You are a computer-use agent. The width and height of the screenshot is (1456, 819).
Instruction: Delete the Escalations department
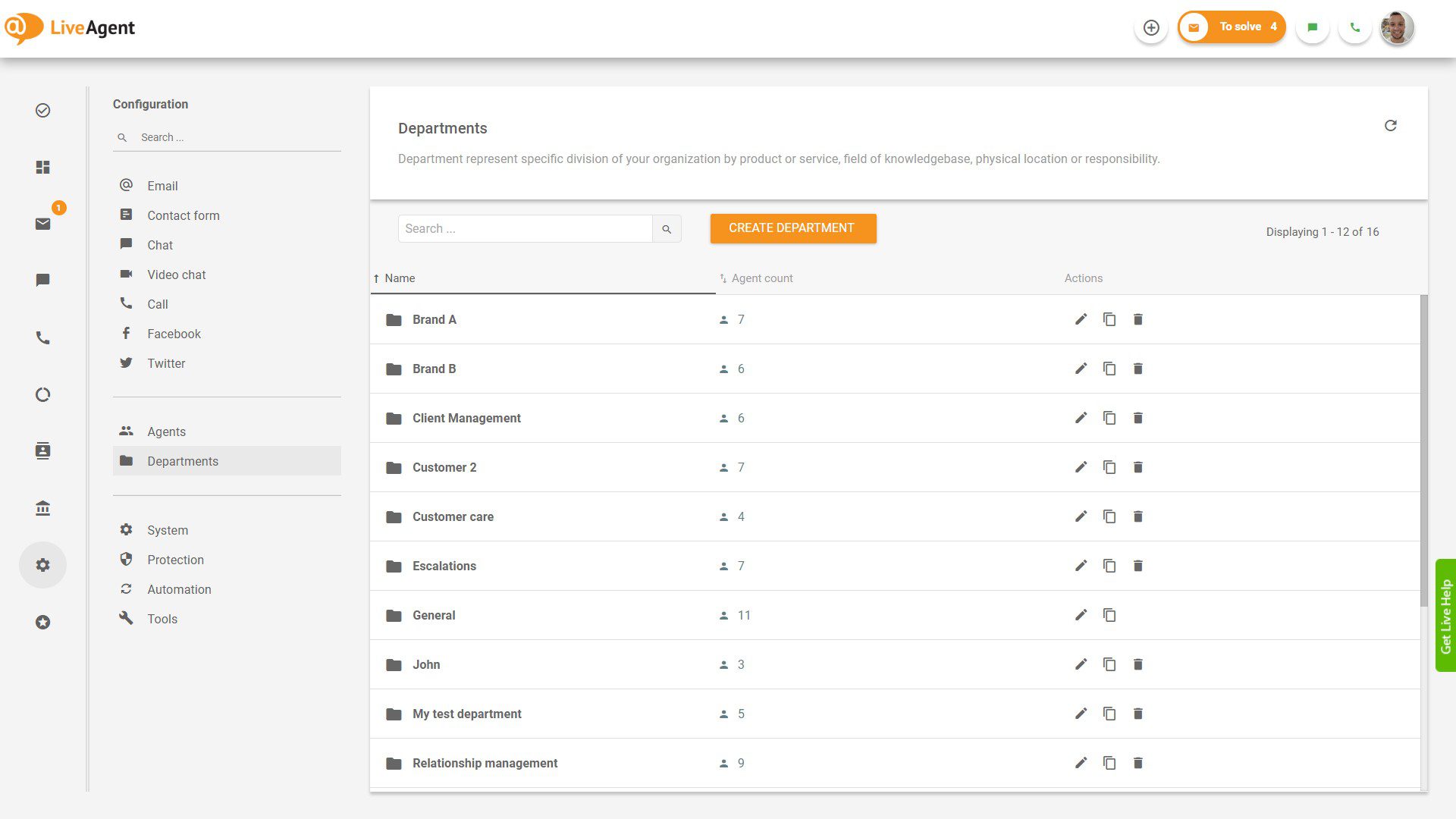[x=1137, y=566]
